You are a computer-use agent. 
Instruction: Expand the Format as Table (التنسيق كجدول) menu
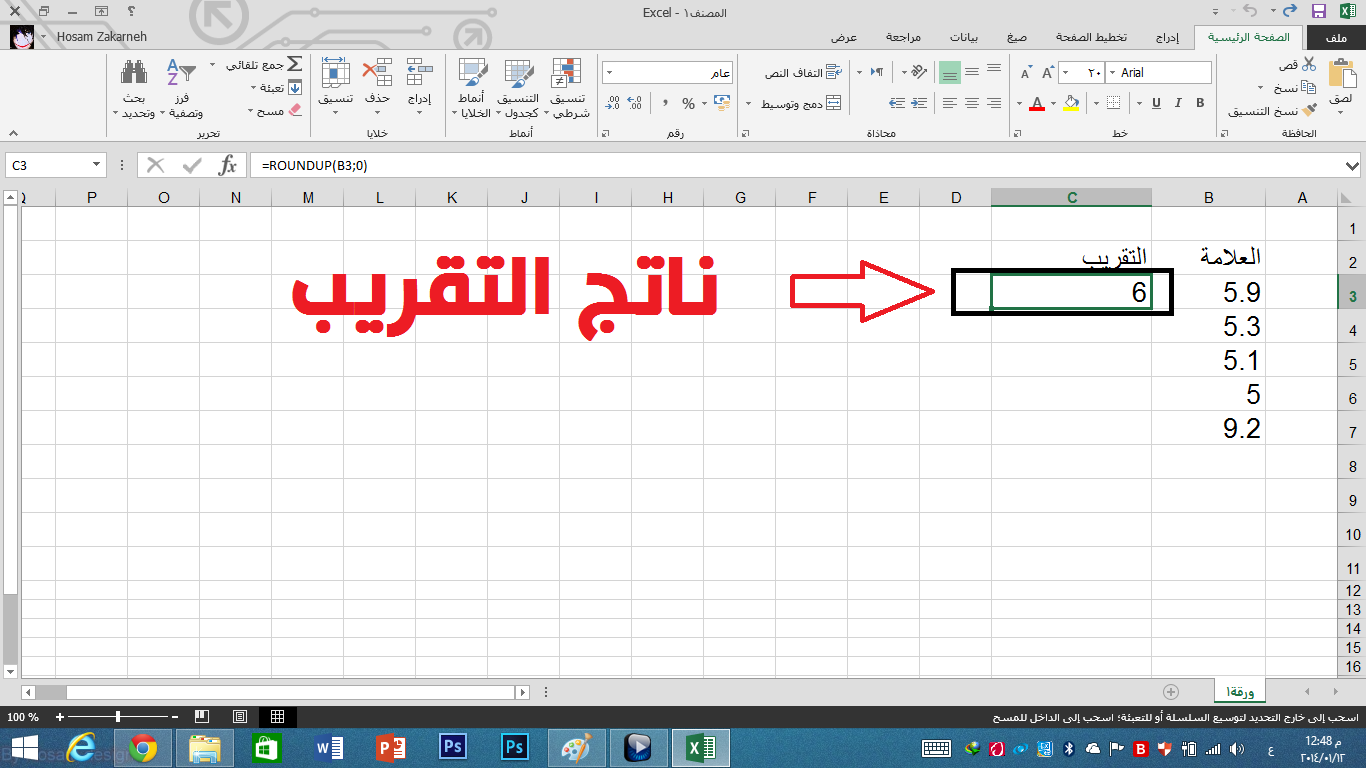pos(518,88)
